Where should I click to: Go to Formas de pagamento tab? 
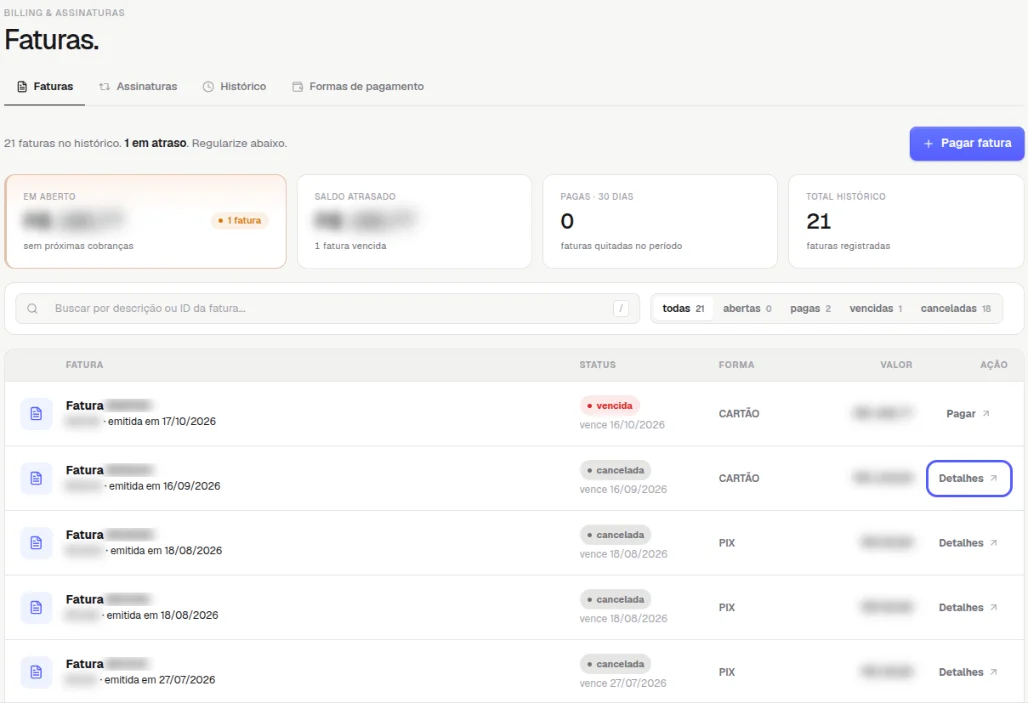coord(358,87)
